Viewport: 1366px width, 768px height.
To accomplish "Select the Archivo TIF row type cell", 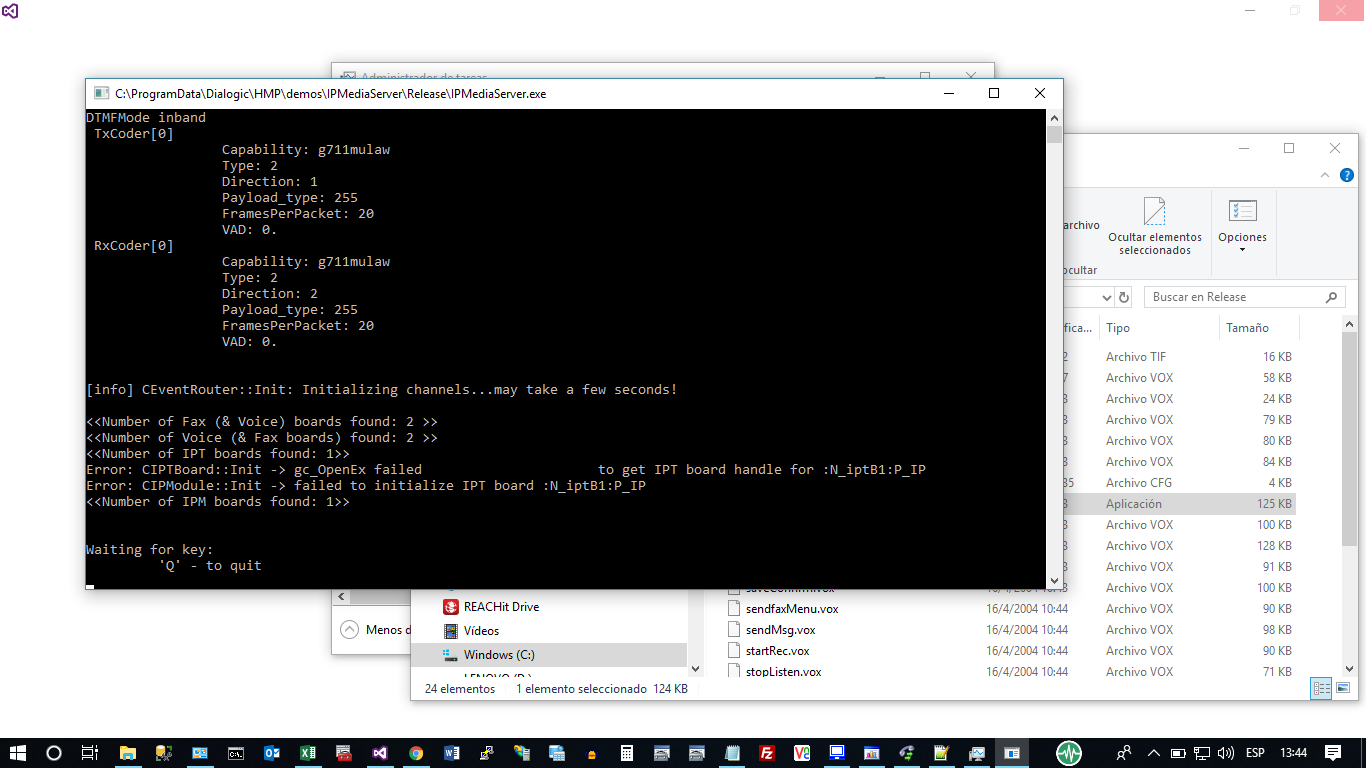I will 1135,357.
